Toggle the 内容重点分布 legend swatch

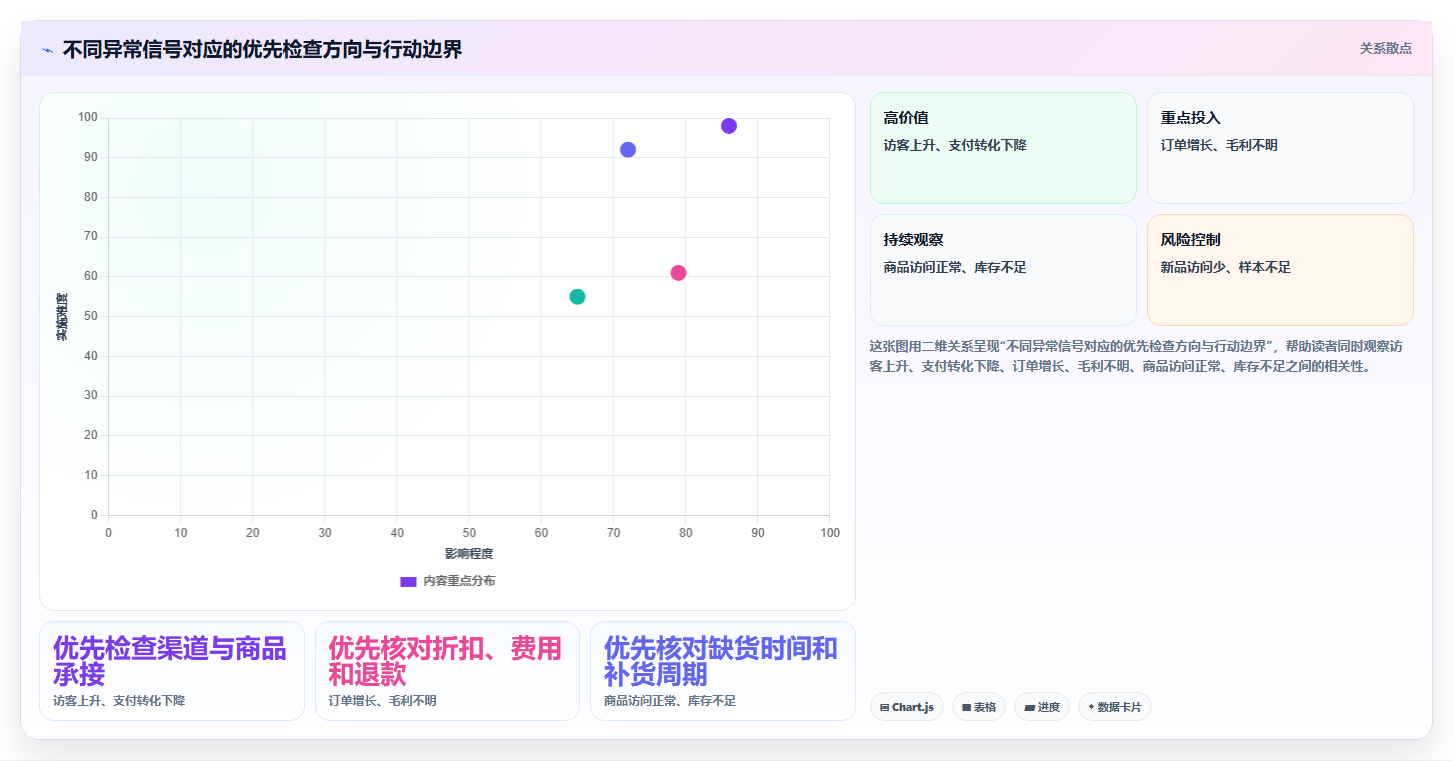[408, 581]
